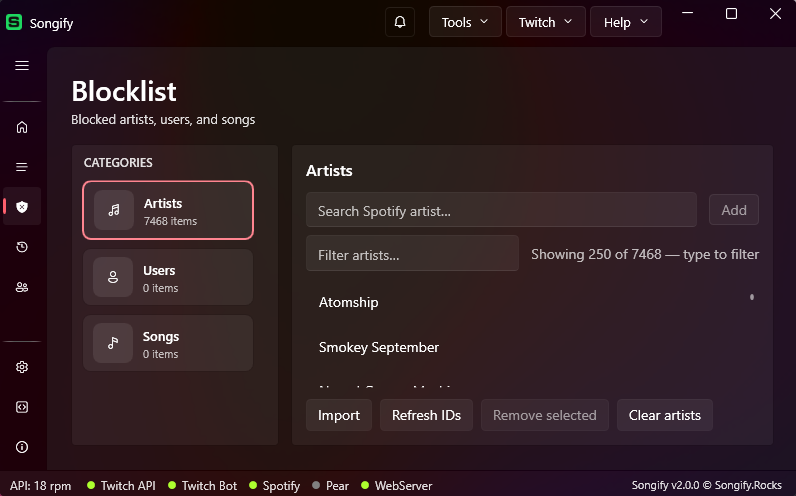
Task: Click the Spotify status label
Action: point(281,486)
